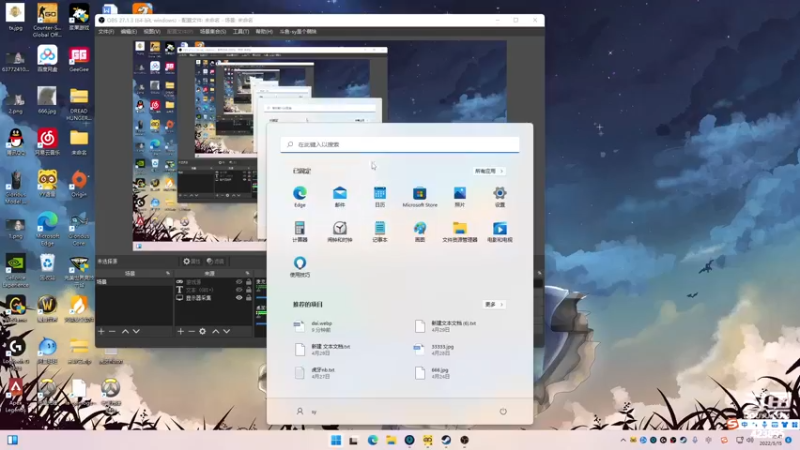This screenshot has width=800, height=450.
Task: Open Settings (设置) in Start menu
Action: [499, 196]
